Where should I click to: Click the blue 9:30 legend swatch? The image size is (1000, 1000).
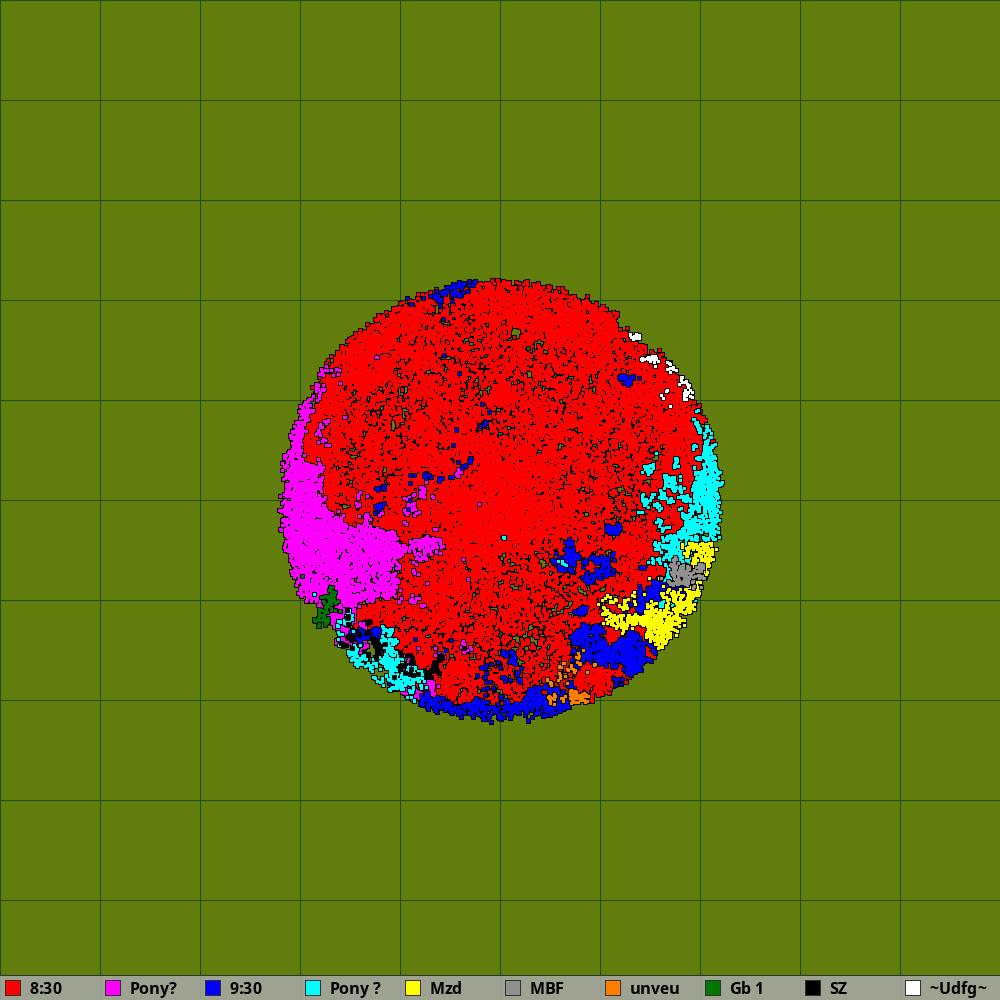[x=213, y=988]
